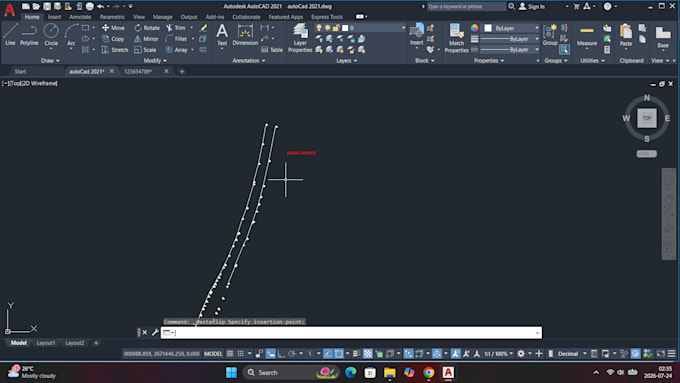
Task: Click the white ByLayer color swatch
Action: click(x=488, y=28)
